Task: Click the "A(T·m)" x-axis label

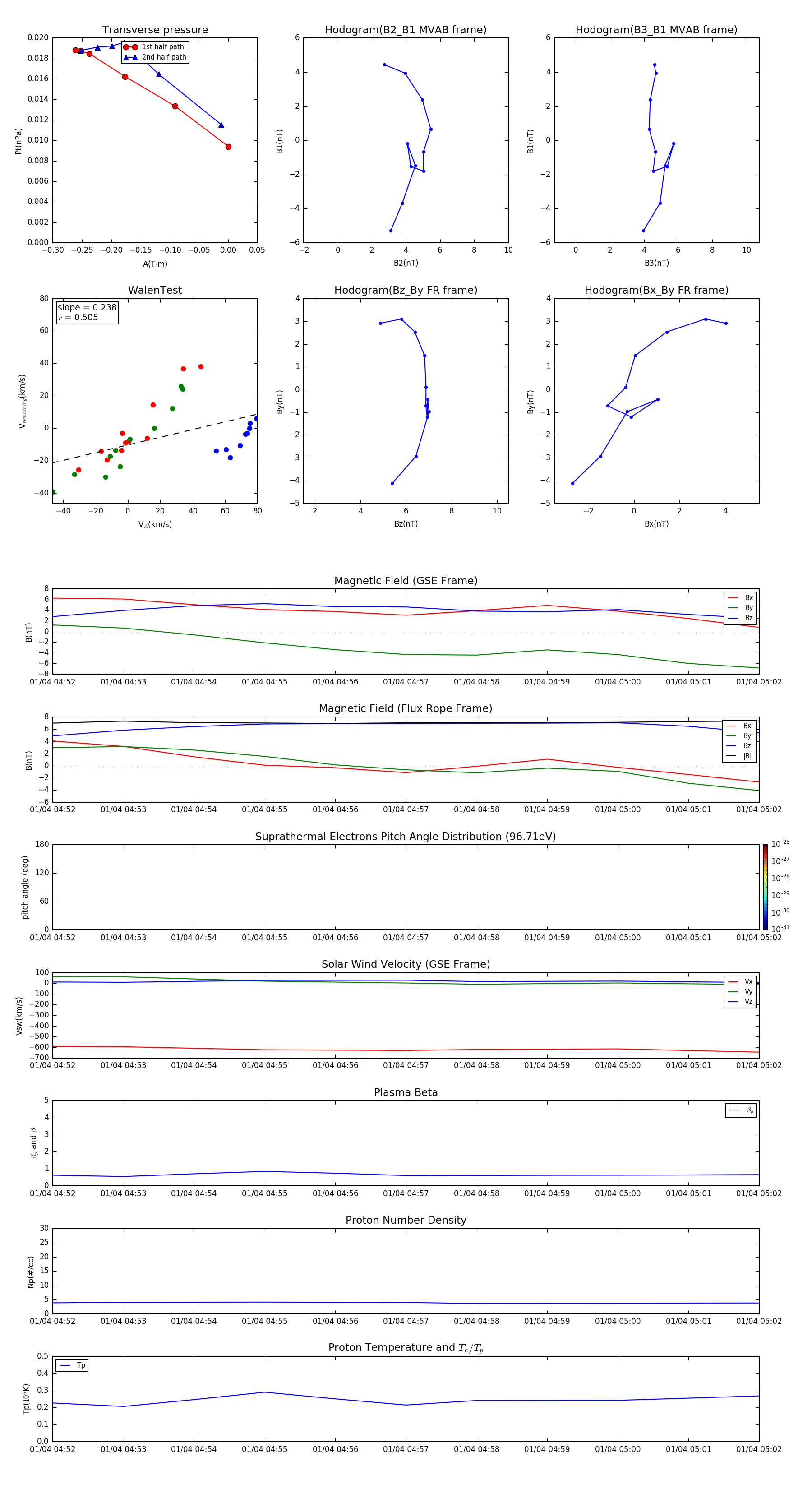Action: tap(155, 264)
